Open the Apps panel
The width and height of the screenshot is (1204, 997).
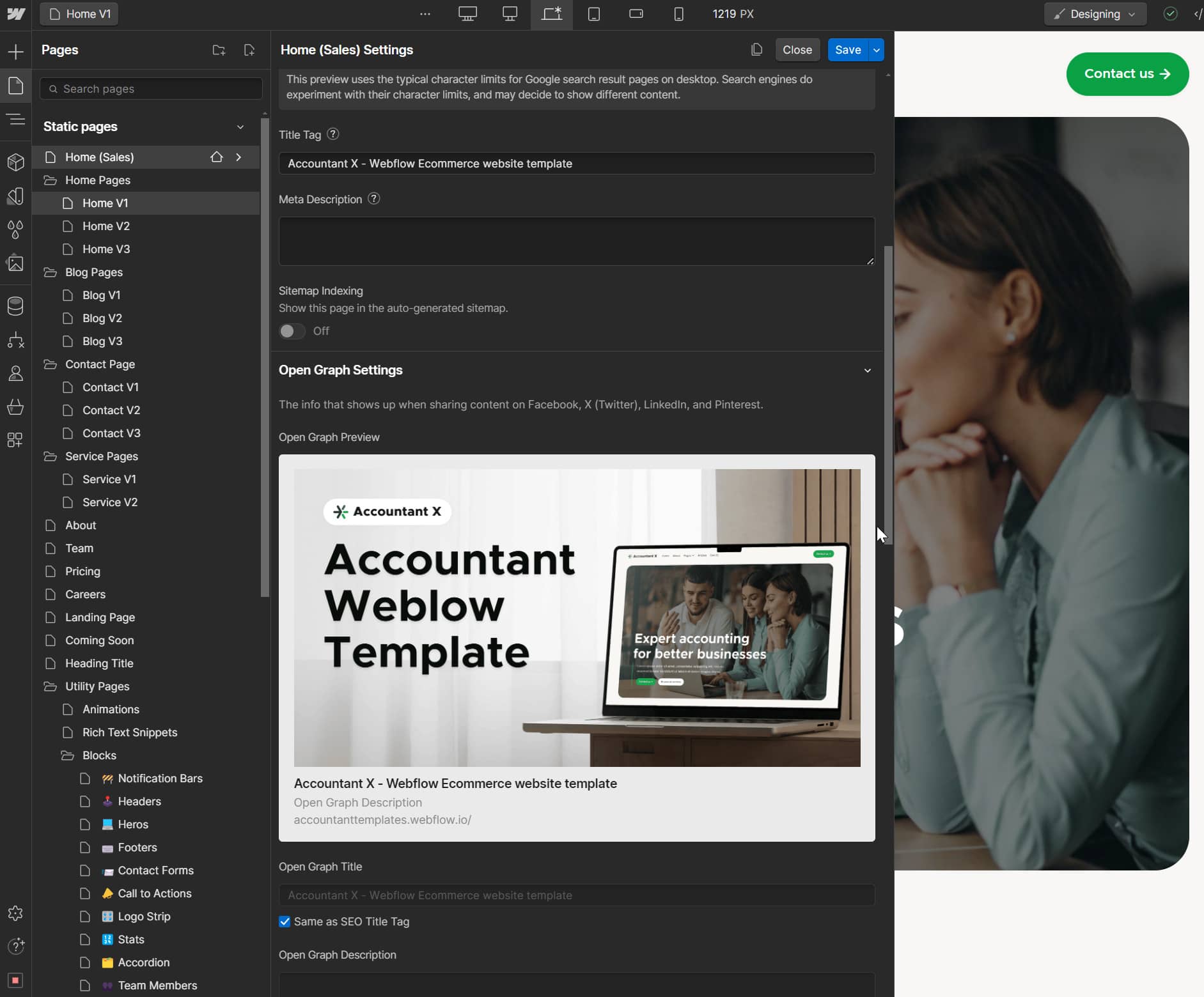pos(16,440)
